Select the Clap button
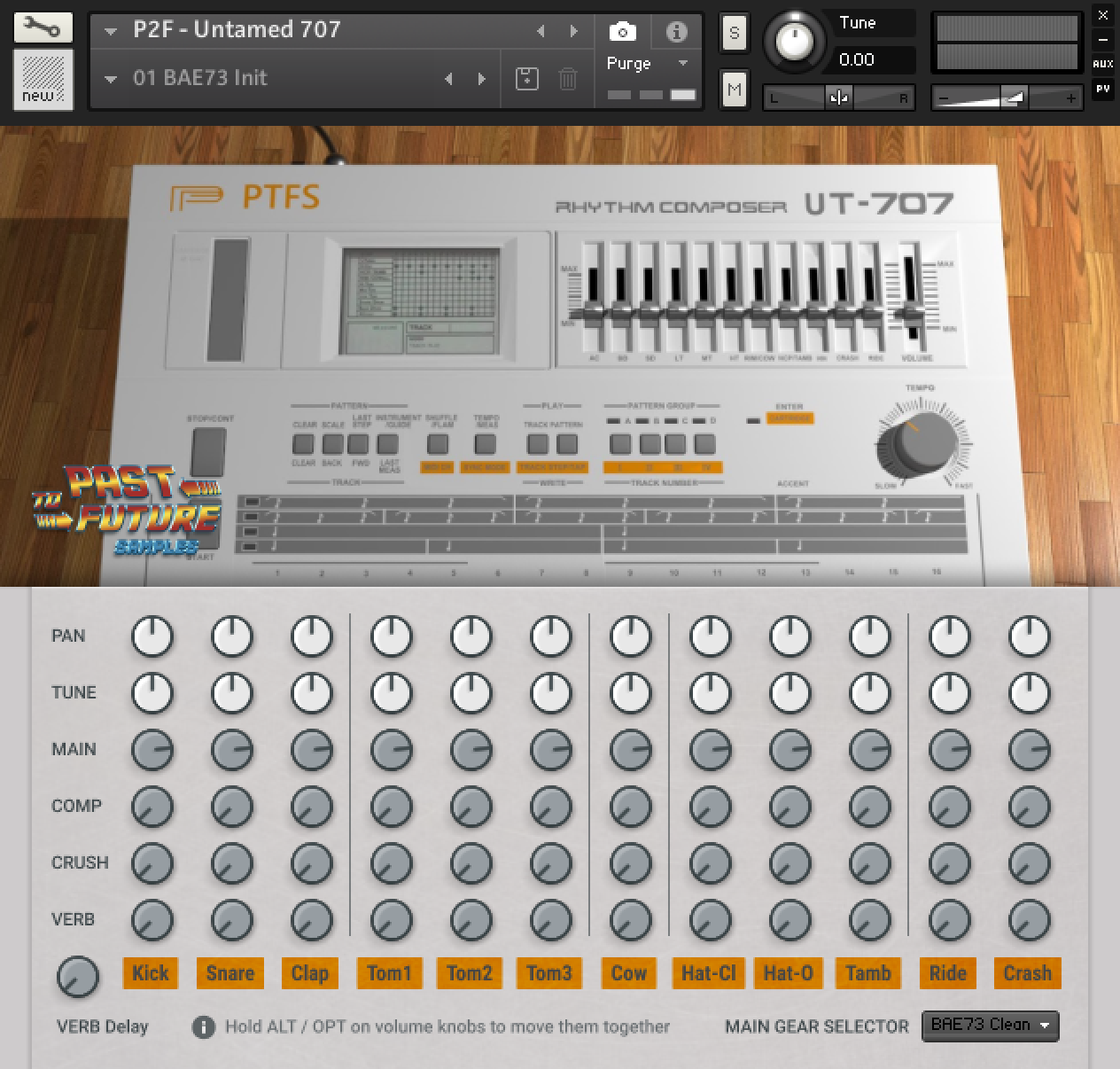Screen dimensions: 1120x1069 [x=310, y=972]
